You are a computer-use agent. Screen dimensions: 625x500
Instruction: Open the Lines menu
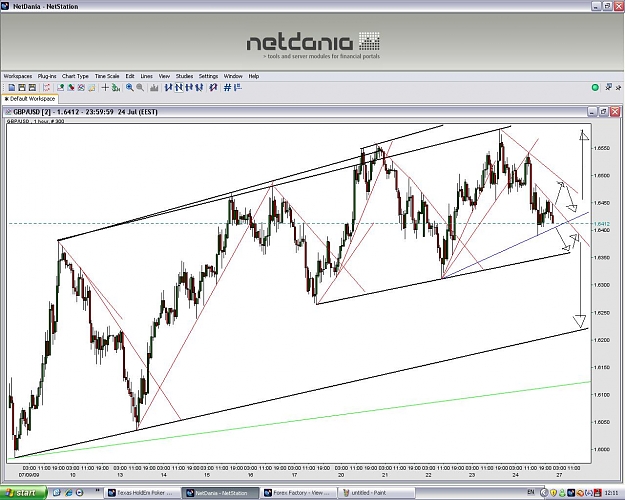147,76
